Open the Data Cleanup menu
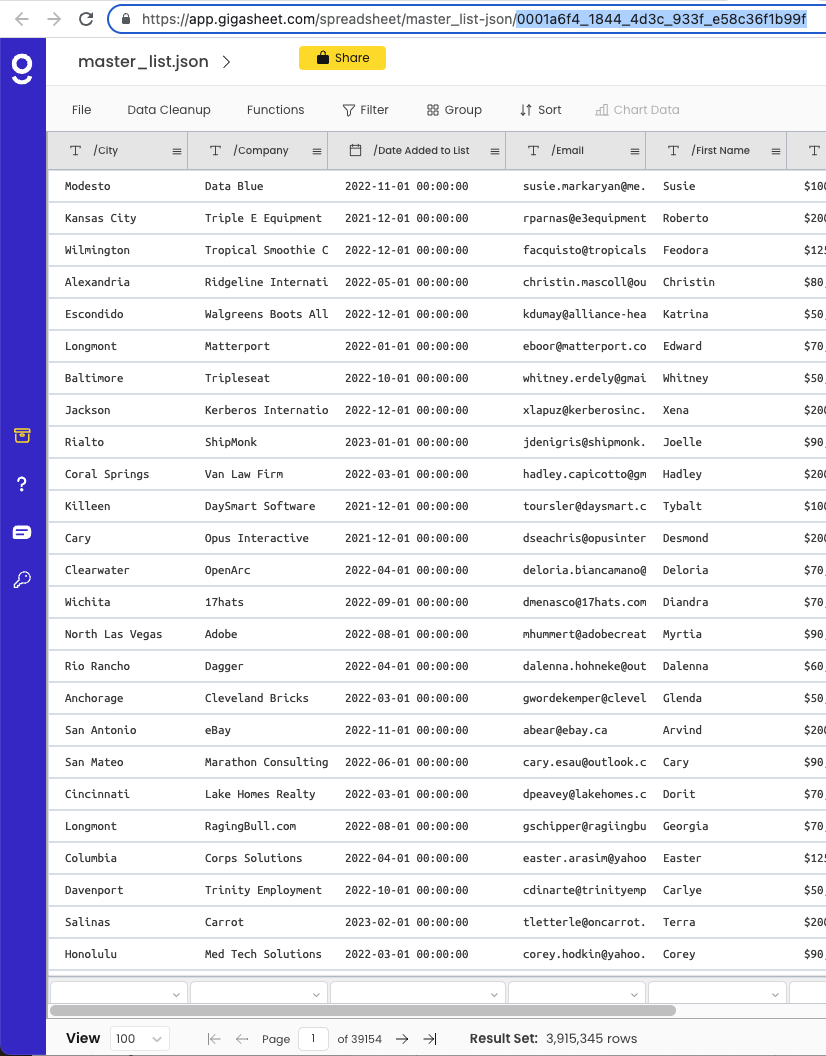826x1056 pixels. pyautogui.click(x=168, y=109)
